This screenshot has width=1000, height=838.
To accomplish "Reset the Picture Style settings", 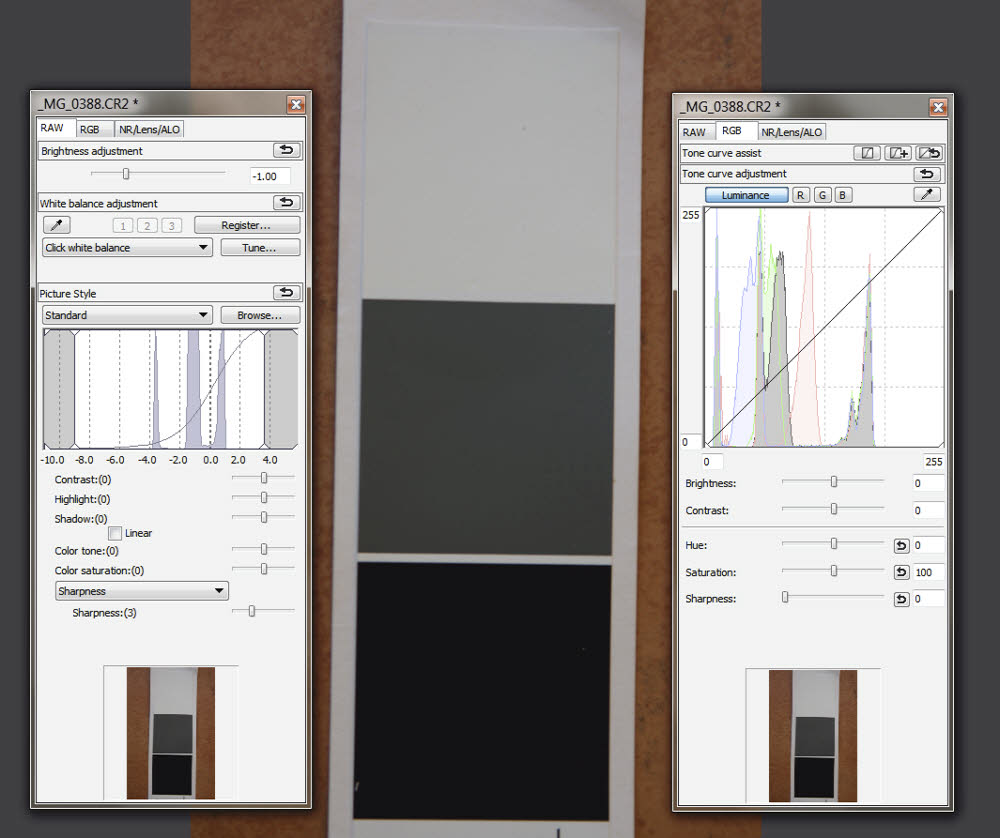I will [x=286, y=293].
